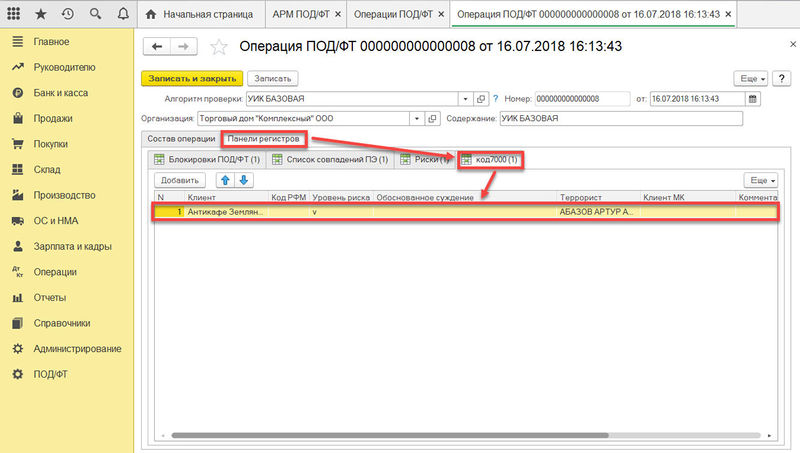Open calendar picker for date field

click(754, 99)
